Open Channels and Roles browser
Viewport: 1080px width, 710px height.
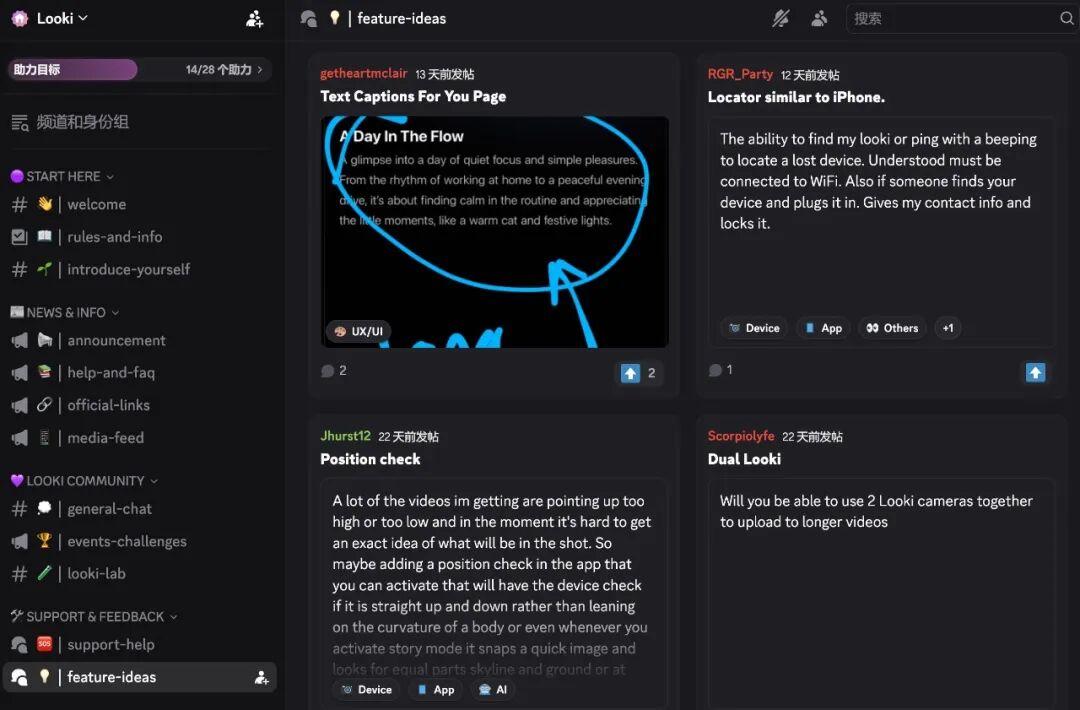coord(82,122)
